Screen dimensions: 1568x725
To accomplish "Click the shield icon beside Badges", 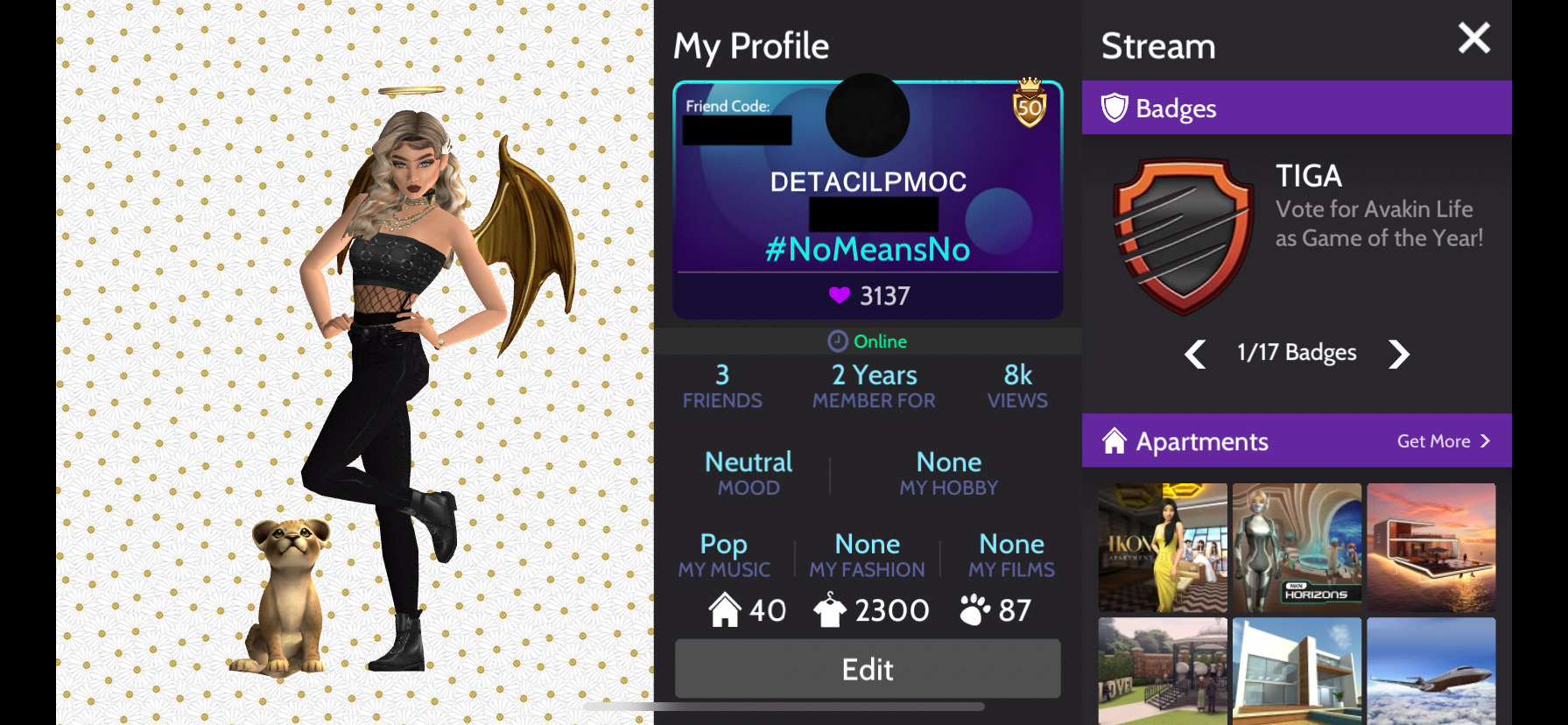I will point(1114,108).
